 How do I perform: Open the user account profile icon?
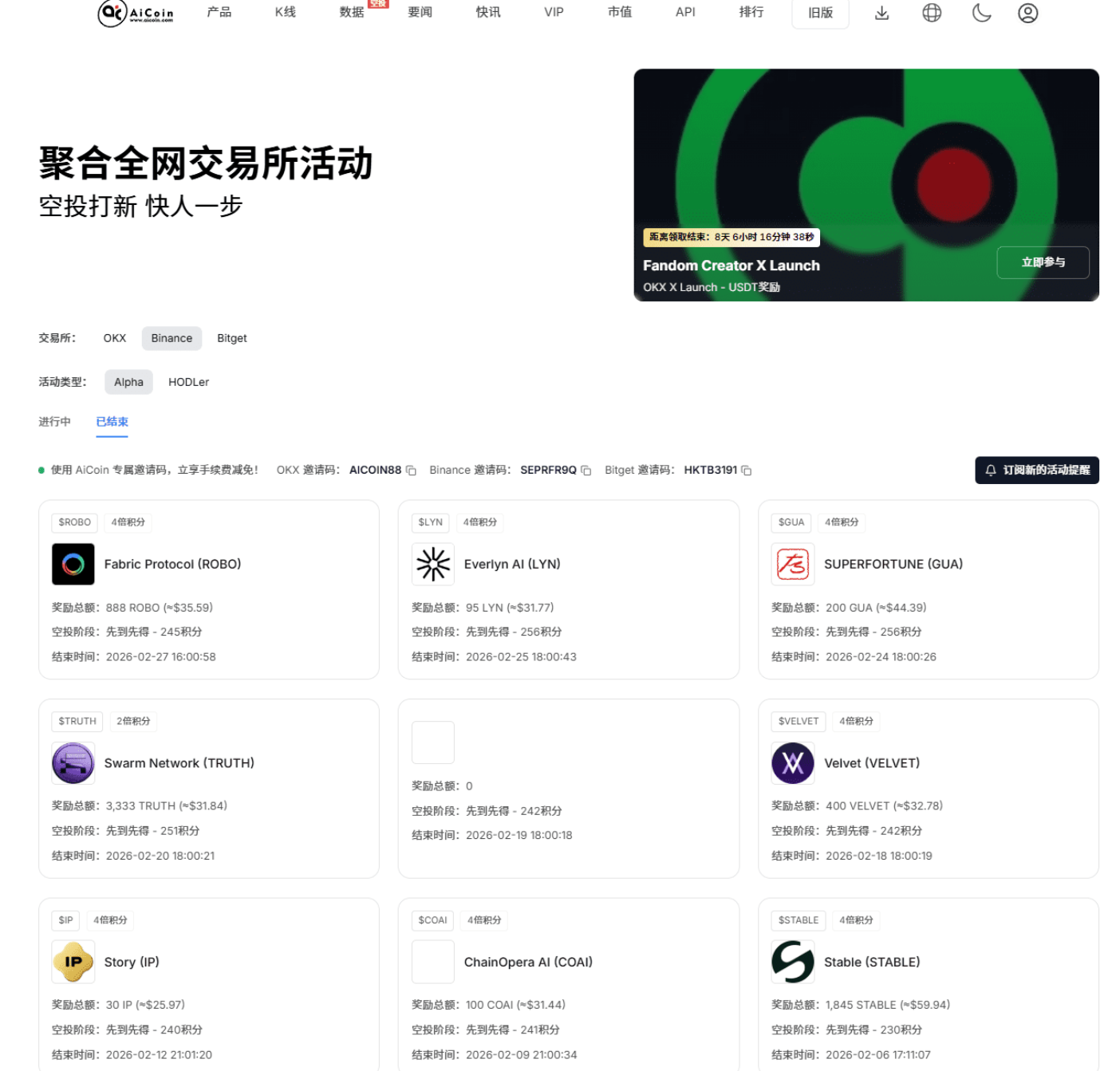pyautogui.click(x=1027, y=13)
